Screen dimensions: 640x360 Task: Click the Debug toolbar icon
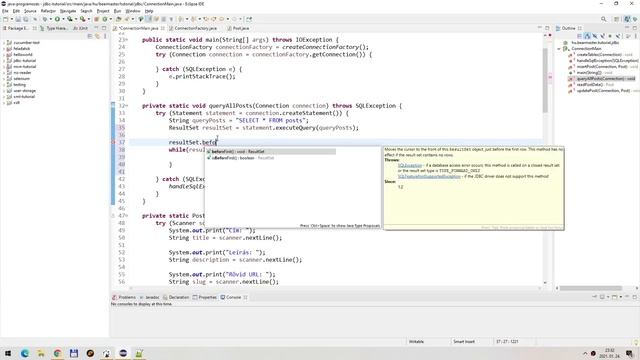[45, 19]
